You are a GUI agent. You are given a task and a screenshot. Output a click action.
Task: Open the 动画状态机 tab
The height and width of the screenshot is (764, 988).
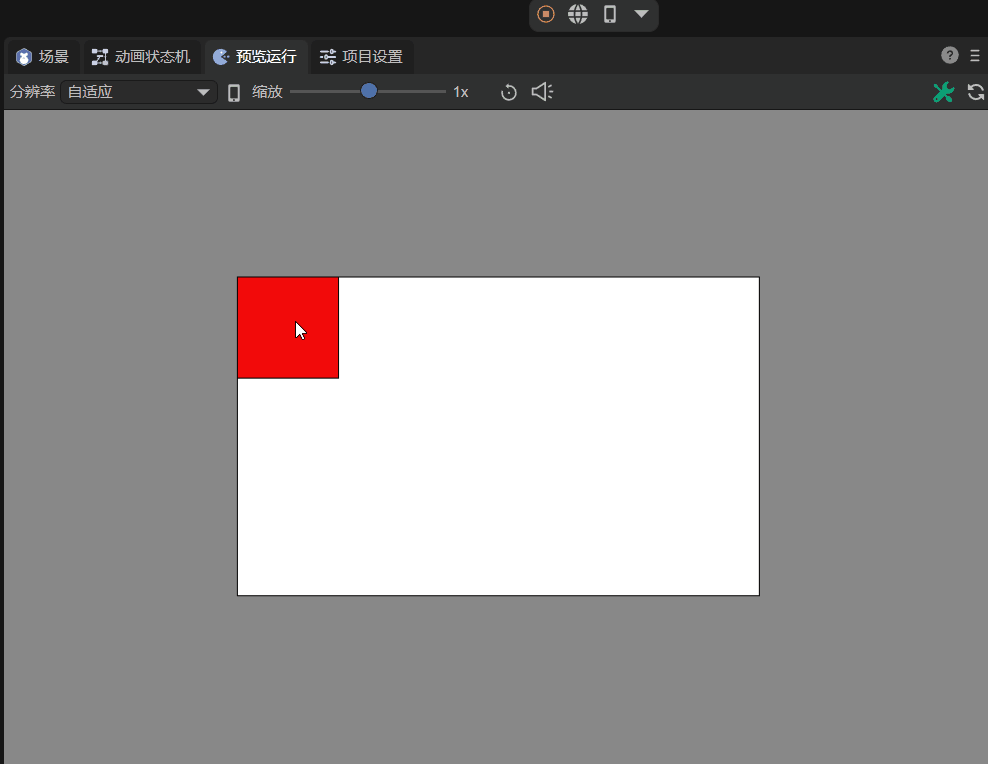pyautogui.click(x=141, y=57)
